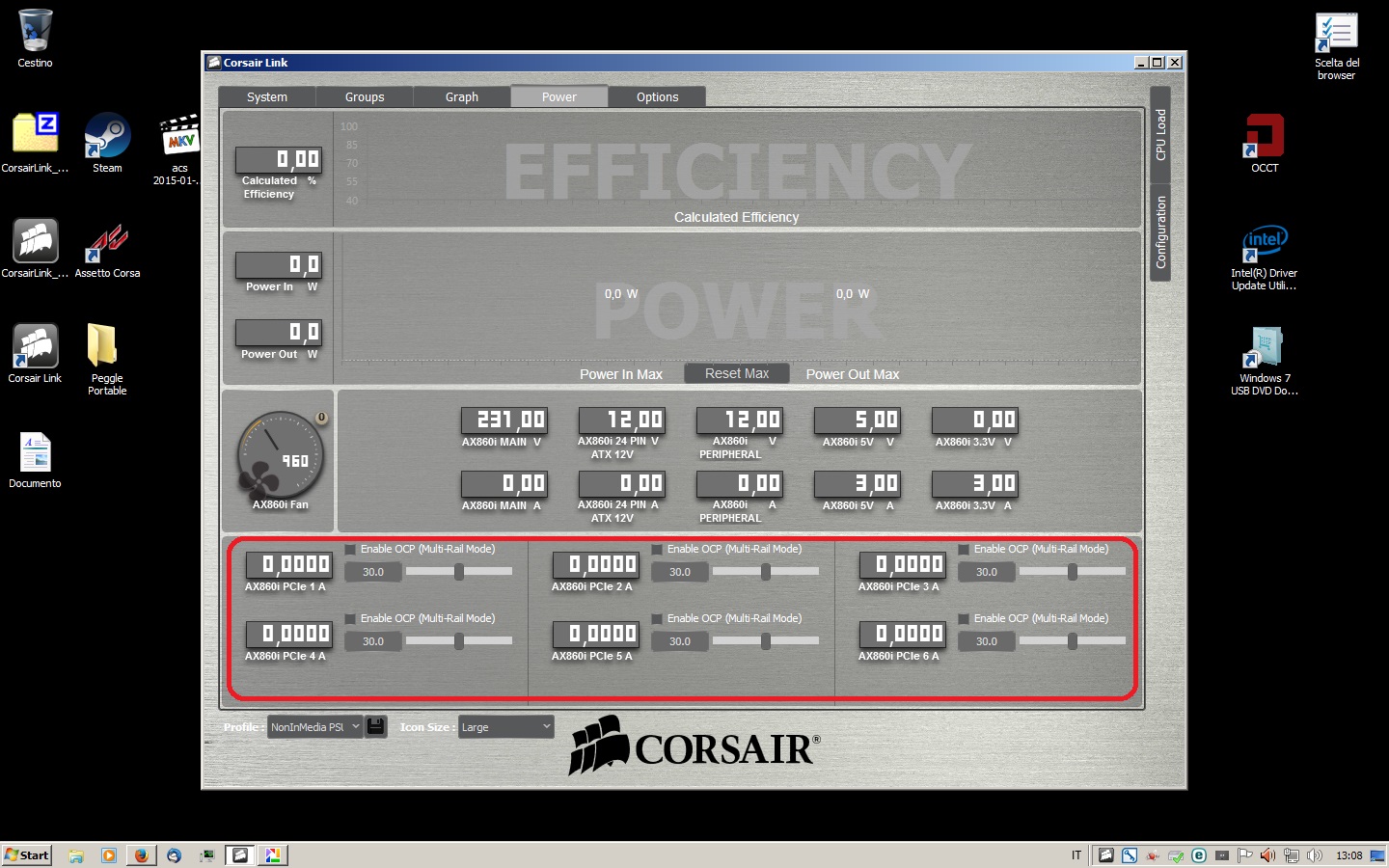Open the system monitor taskbar icon
Viewport: 1389px width, 868px height.
207,855
